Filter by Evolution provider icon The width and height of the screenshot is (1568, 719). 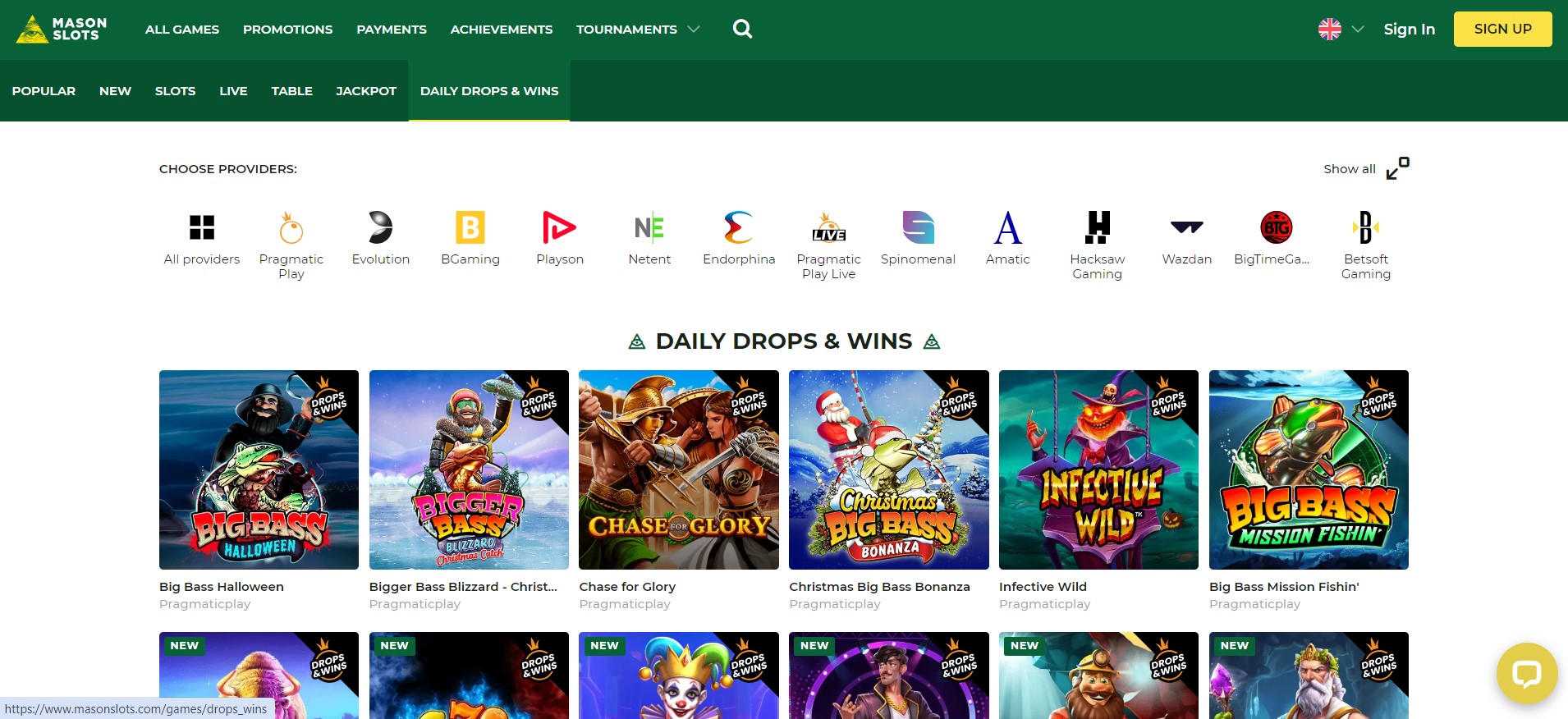380,227
